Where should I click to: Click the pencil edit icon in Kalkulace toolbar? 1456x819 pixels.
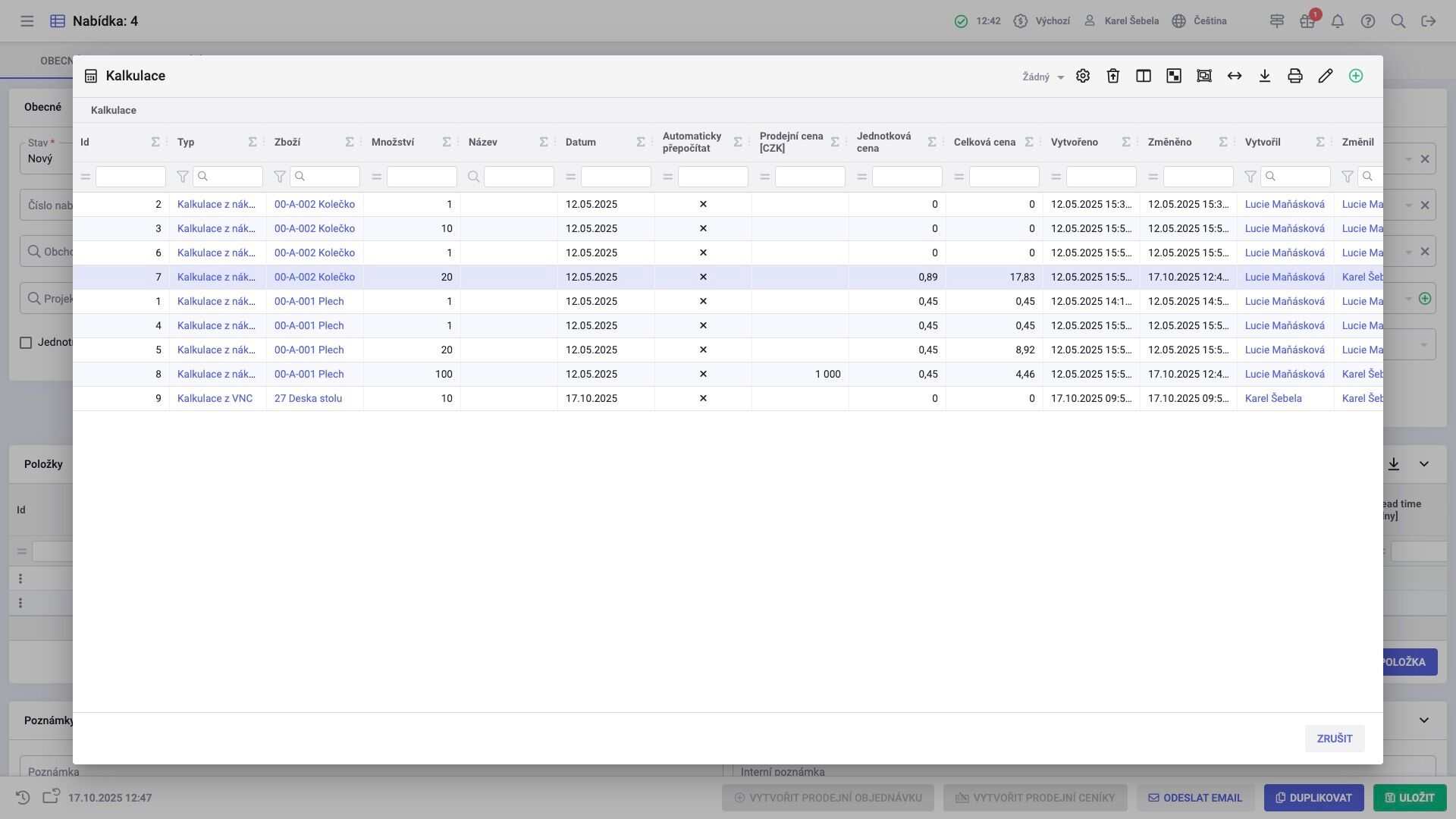click(1325, 76)
